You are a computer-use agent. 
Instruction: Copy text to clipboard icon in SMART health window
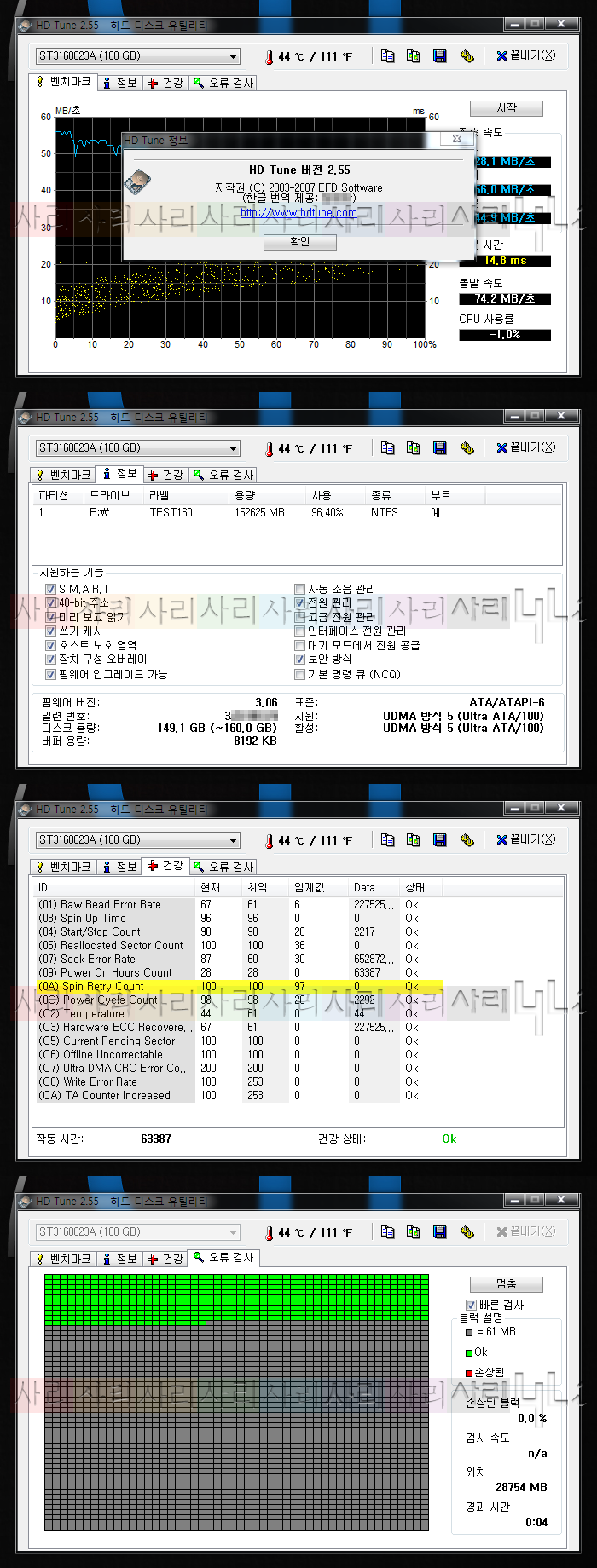(x=387, y=840)
